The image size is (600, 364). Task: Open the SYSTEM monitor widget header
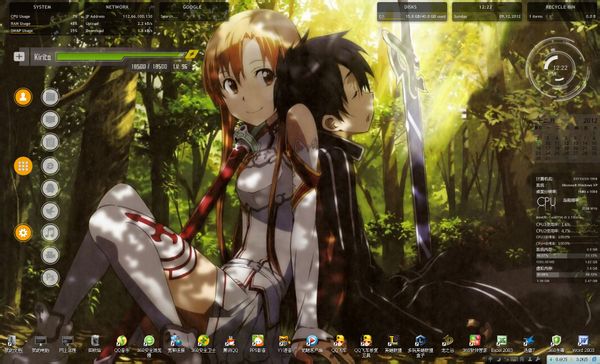coord(42,7)
